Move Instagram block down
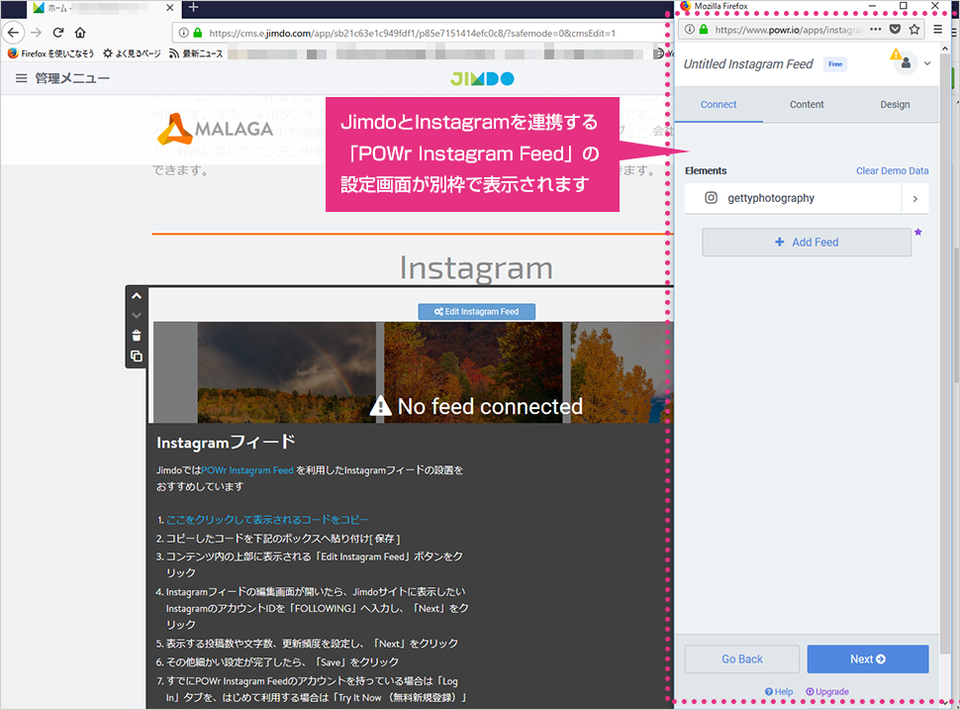This screenshot has height=710, width=960. pos(137,316)
